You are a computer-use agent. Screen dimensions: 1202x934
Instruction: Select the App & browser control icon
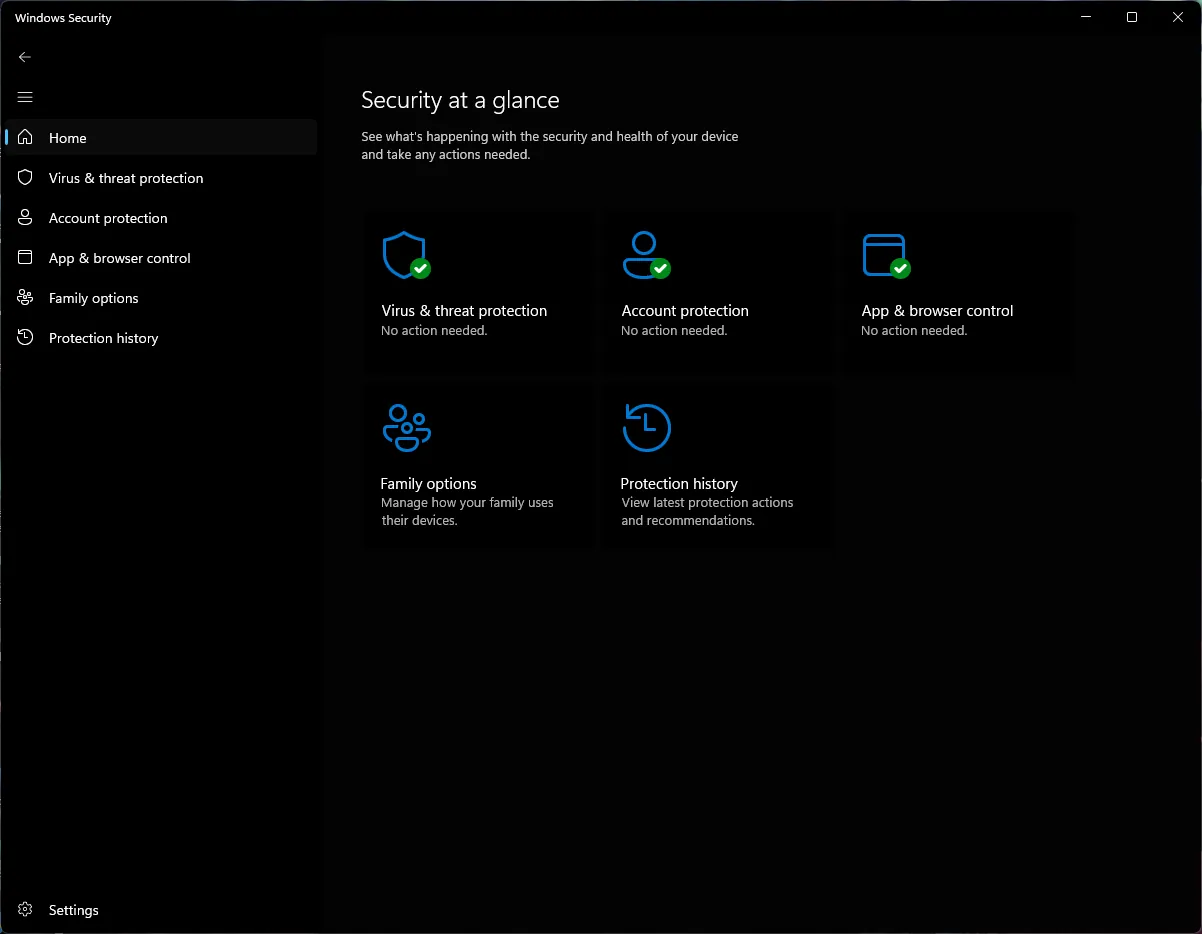point(885,253)
